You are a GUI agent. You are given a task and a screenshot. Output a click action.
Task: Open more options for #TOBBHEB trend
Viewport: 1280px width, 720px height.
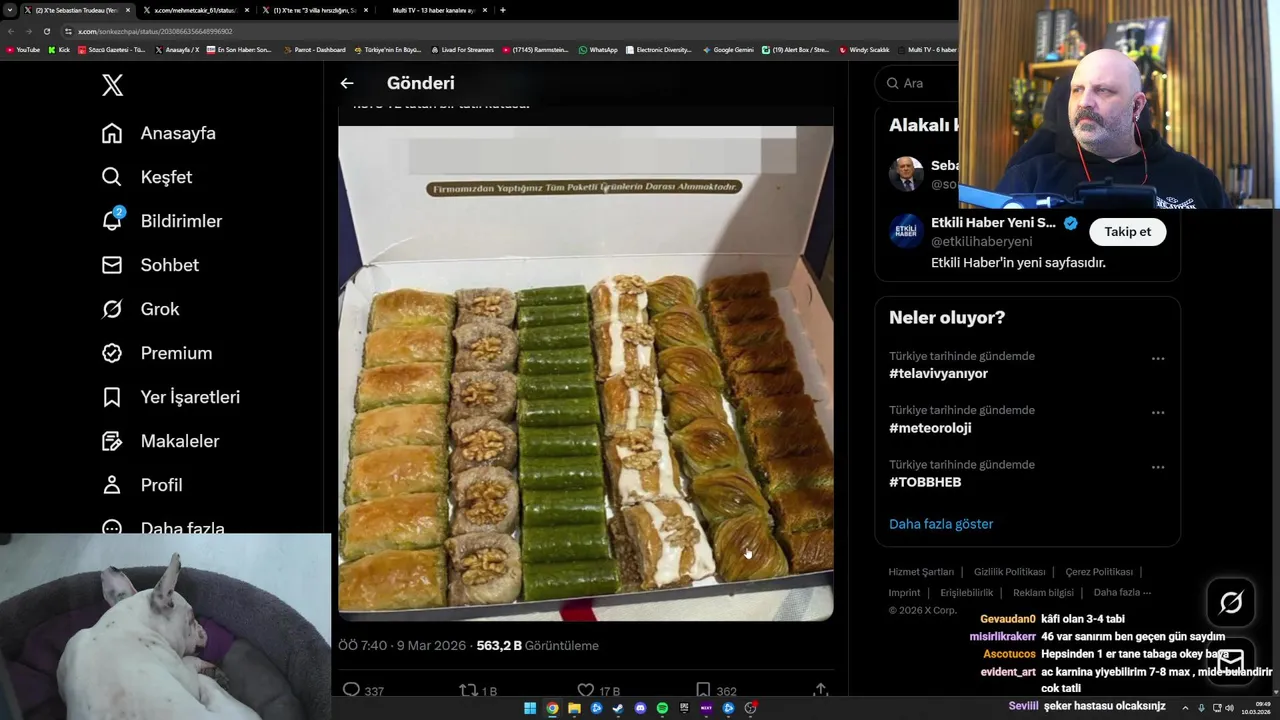[x=1158, y=467]
